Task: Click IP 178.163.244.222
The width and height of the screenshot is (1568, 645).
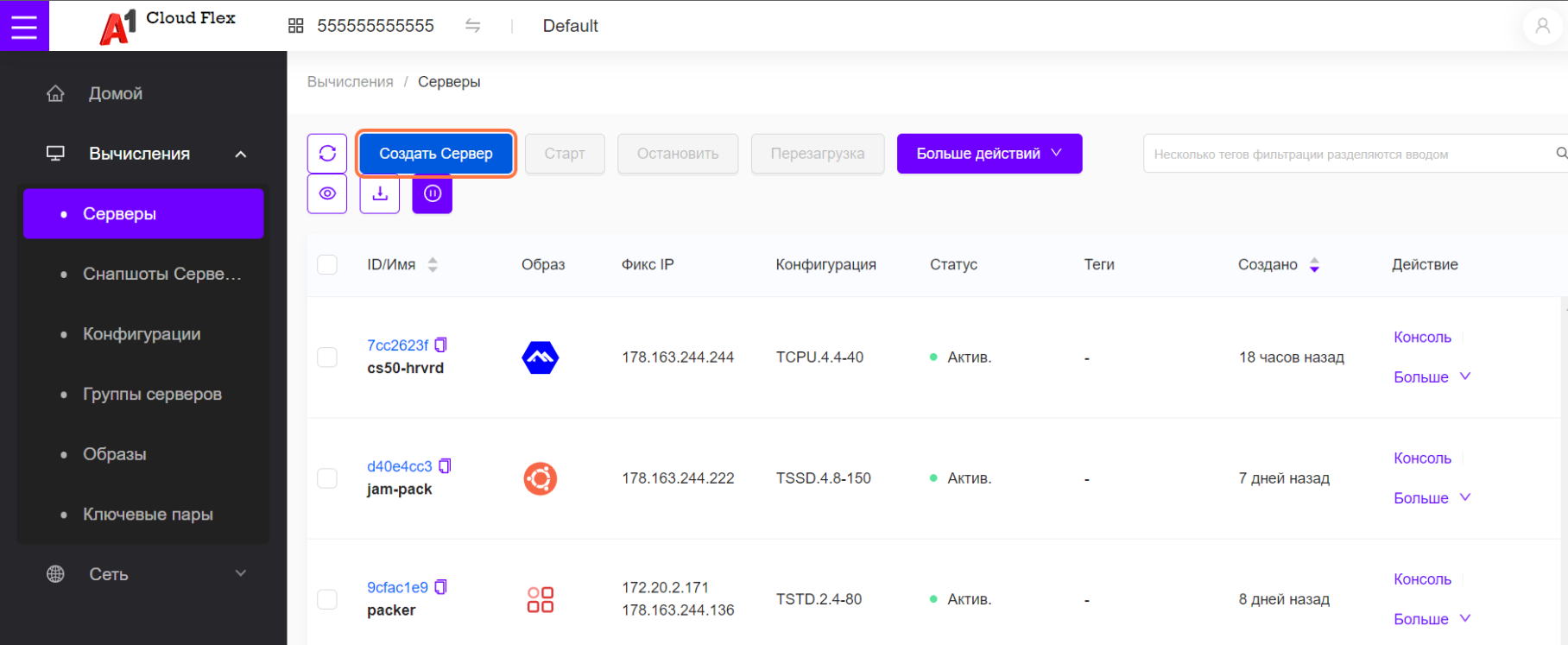Action: click(678, 478)
